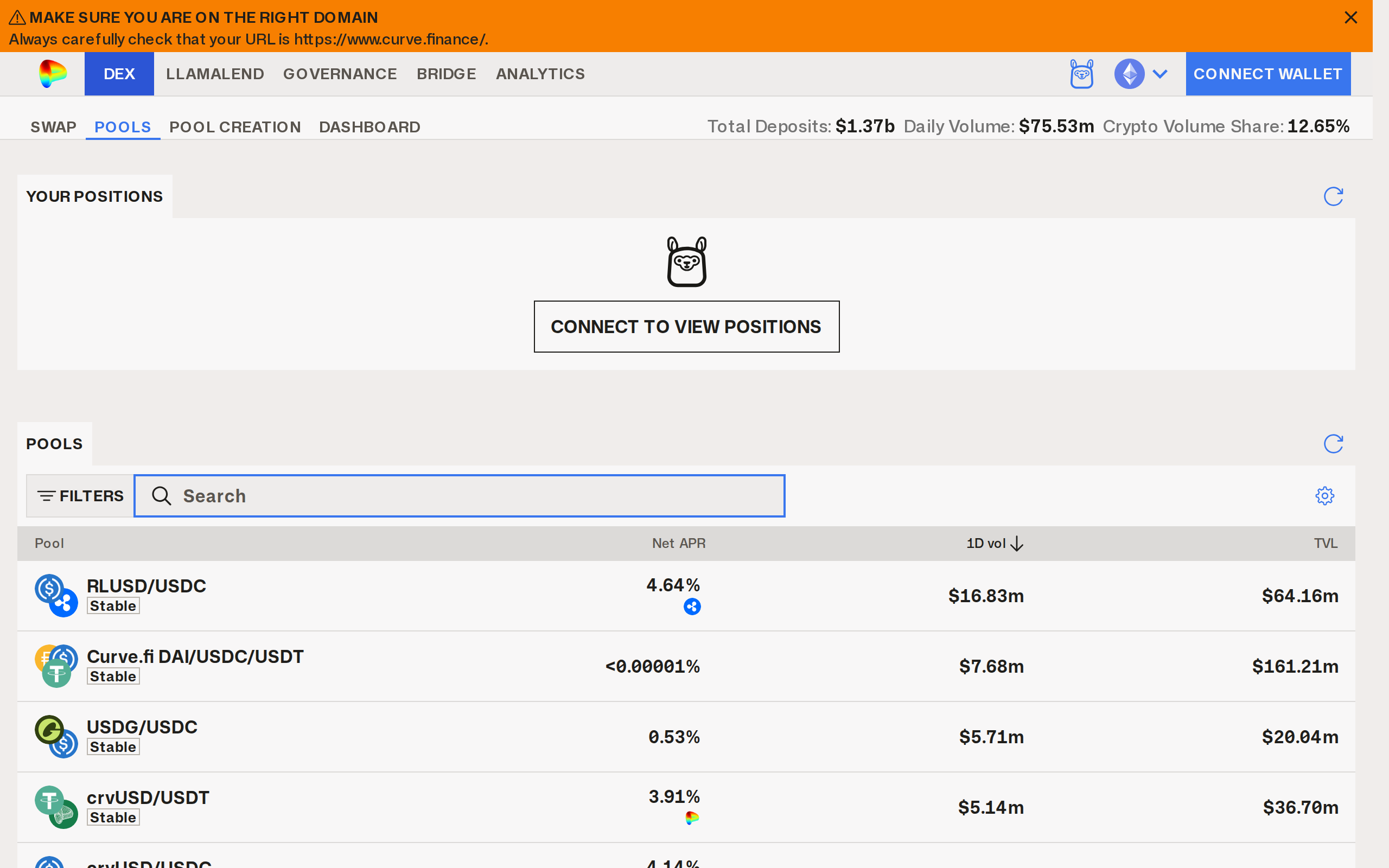
Task: Open the crvUSD/USDT pool
Action: [x=148, y=798]
